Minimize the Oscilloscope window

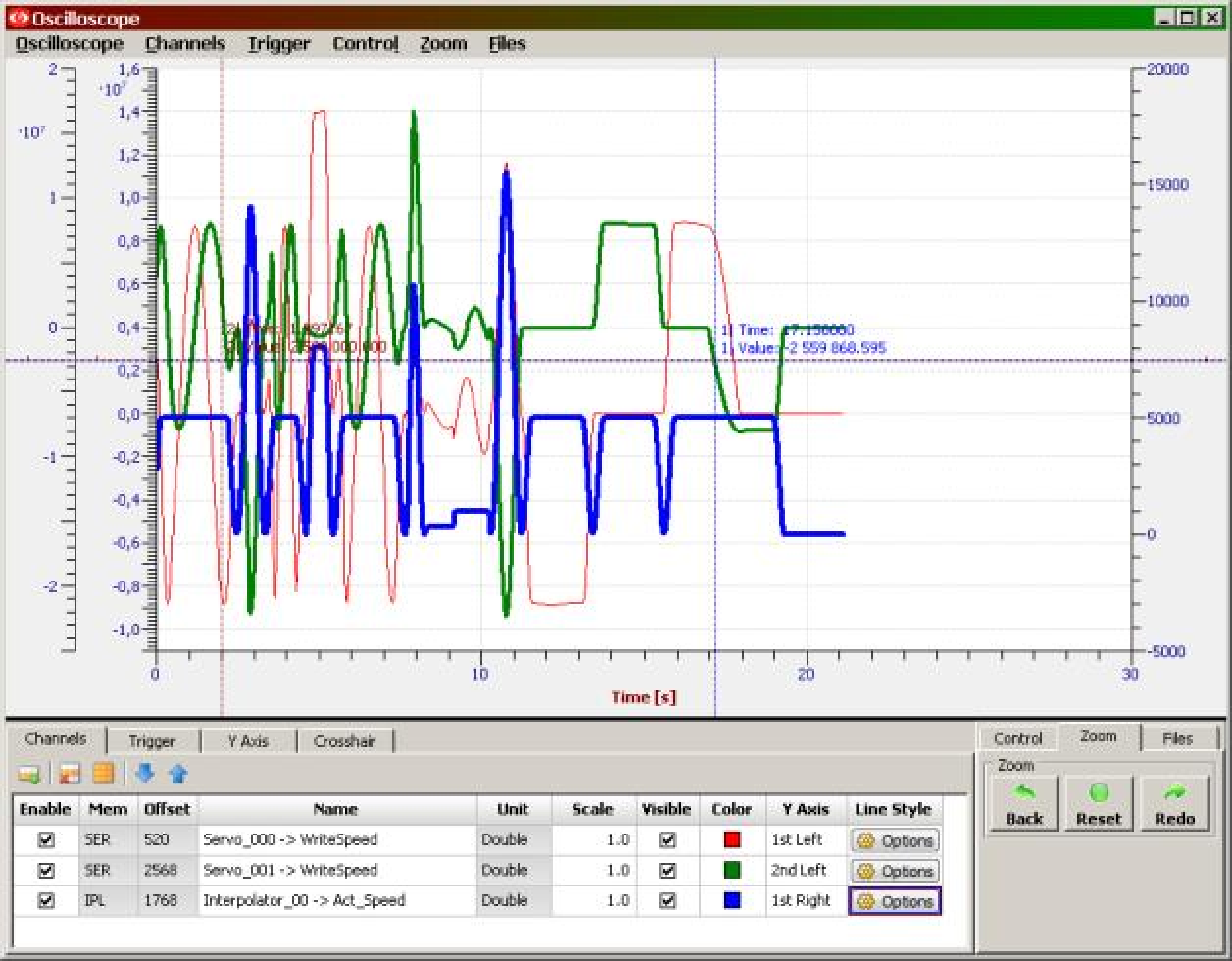tap(1165, 18)
